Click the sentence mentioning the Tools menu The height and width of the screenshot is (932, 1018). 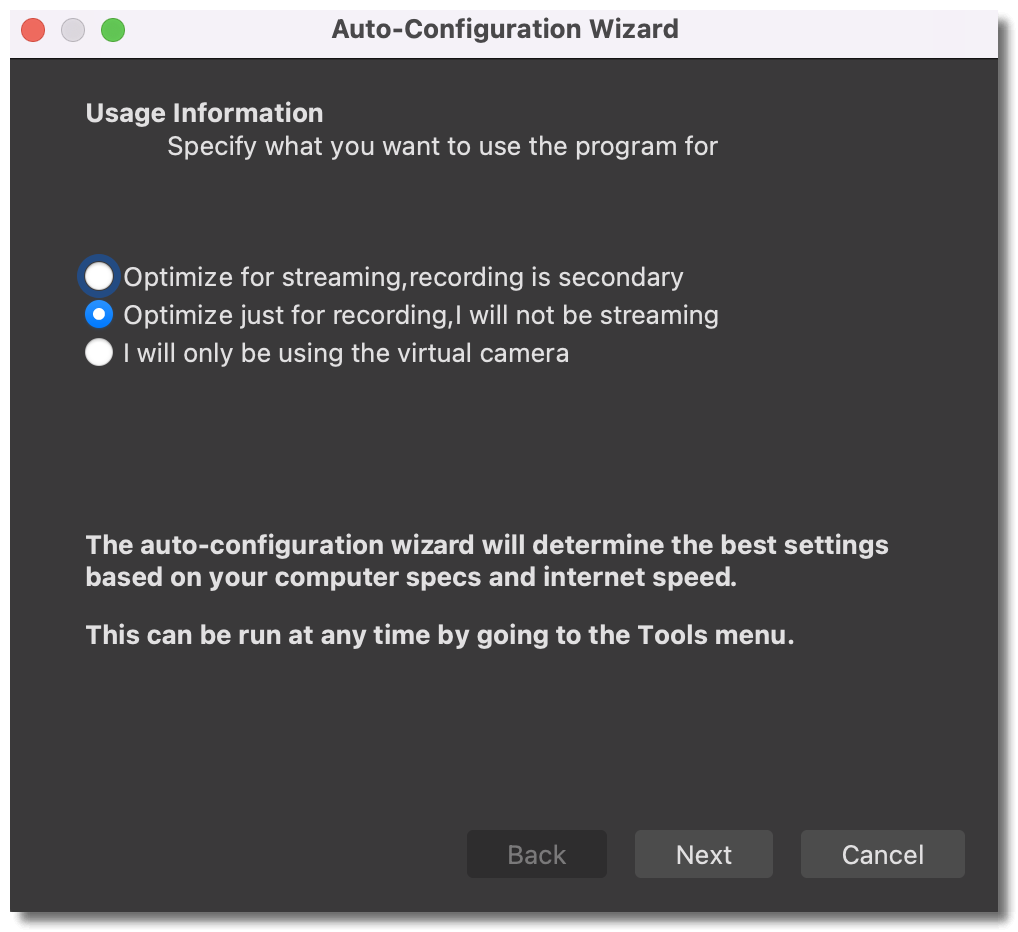pyautogui.click(x=440, y=635)
